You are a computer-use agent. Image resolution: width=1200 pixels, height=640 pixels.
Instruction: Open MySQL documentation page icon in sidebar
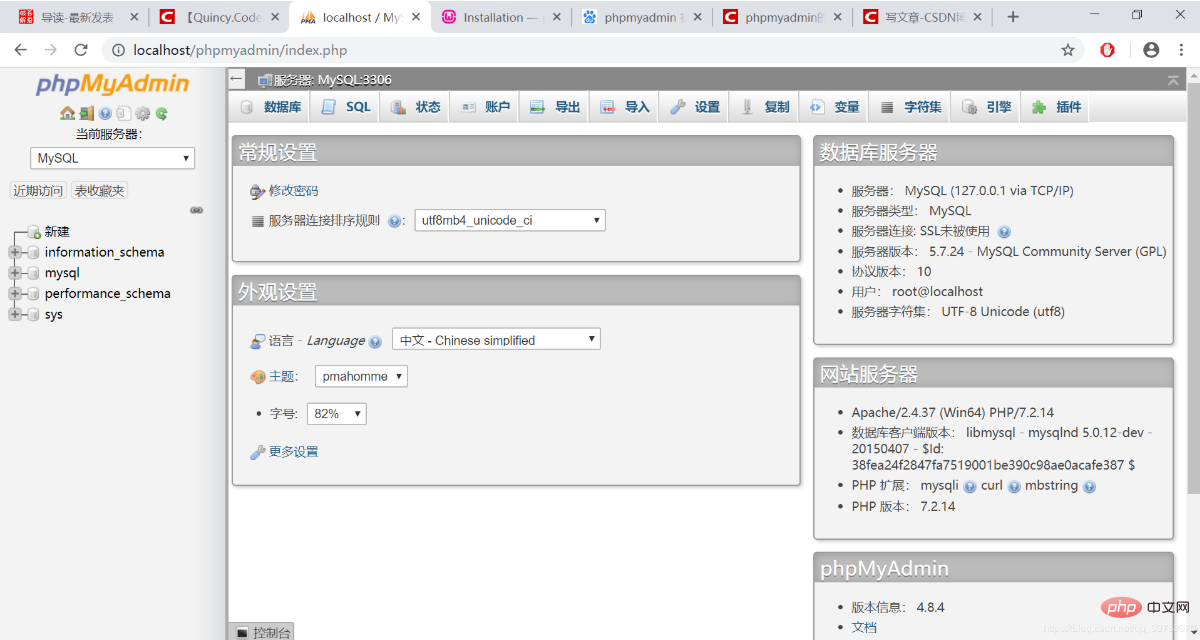click(x=123, y=114)
